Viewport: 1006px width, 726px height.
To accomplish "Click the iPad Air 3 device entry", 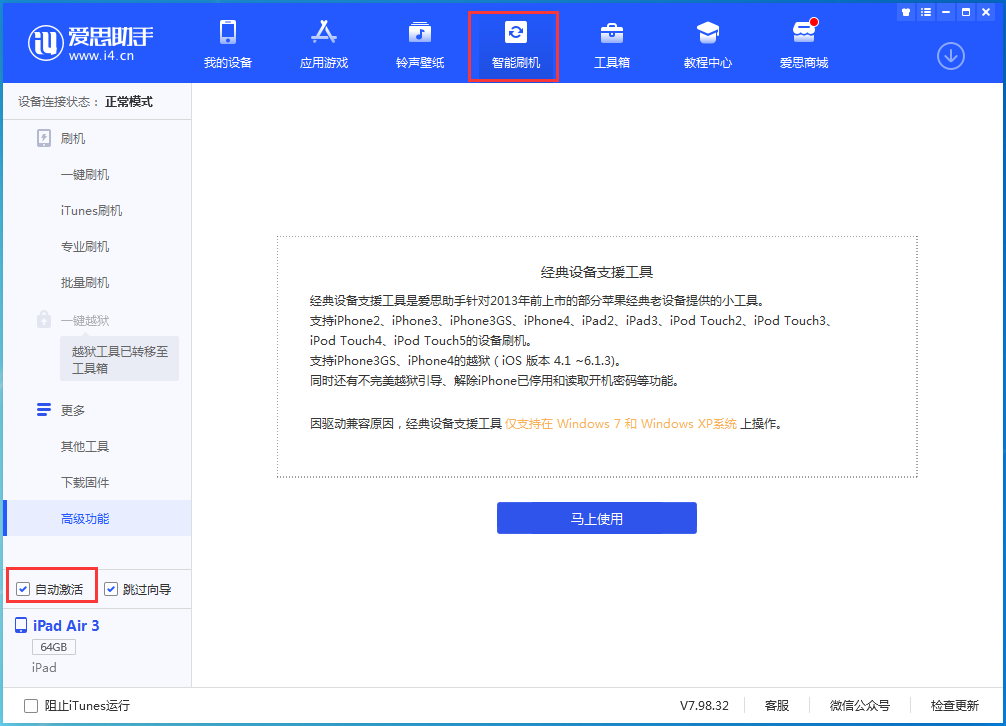I will [x=65, y=625].
